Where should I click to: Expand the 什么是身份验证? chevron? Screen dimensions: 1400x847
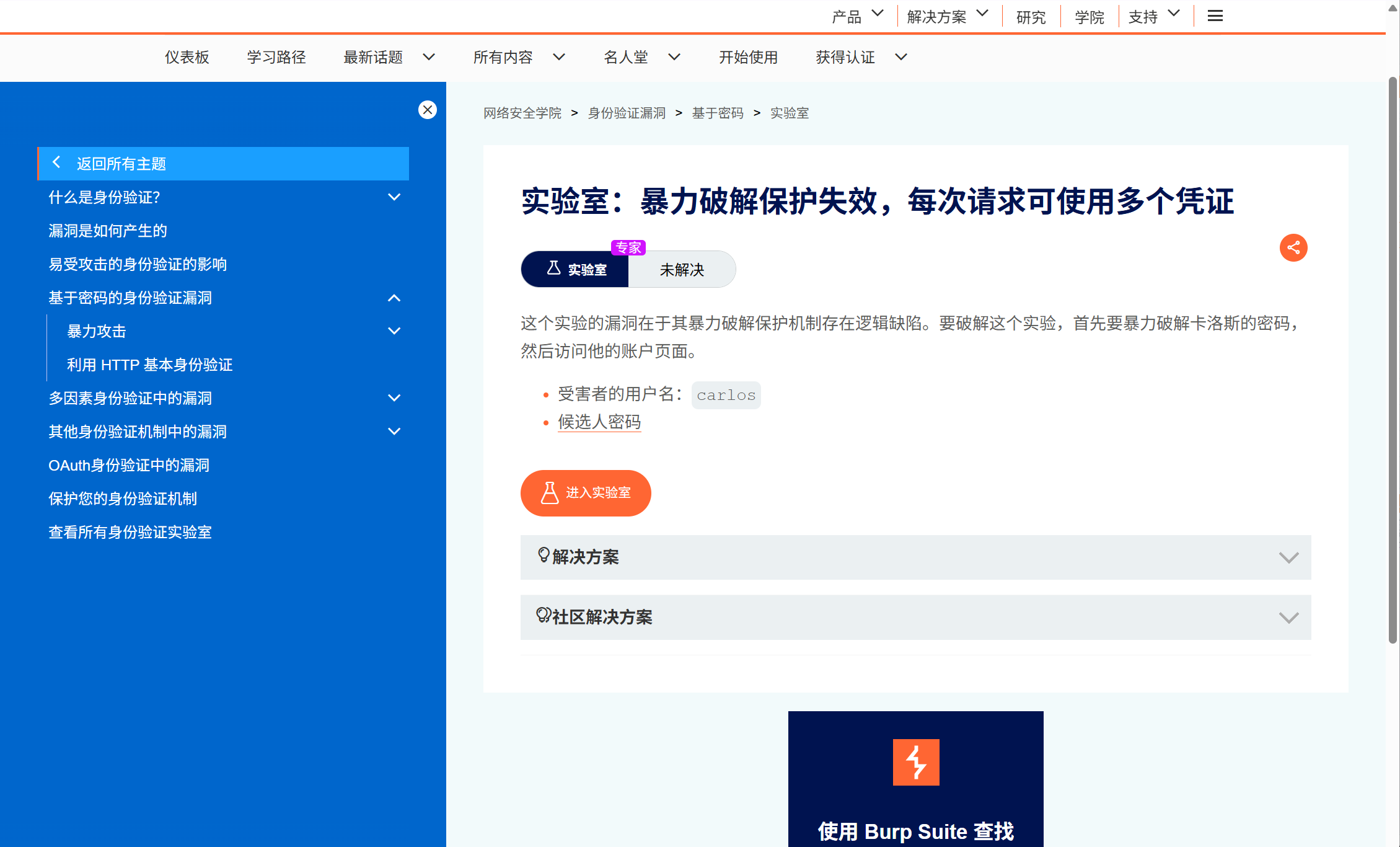(394, 197)
